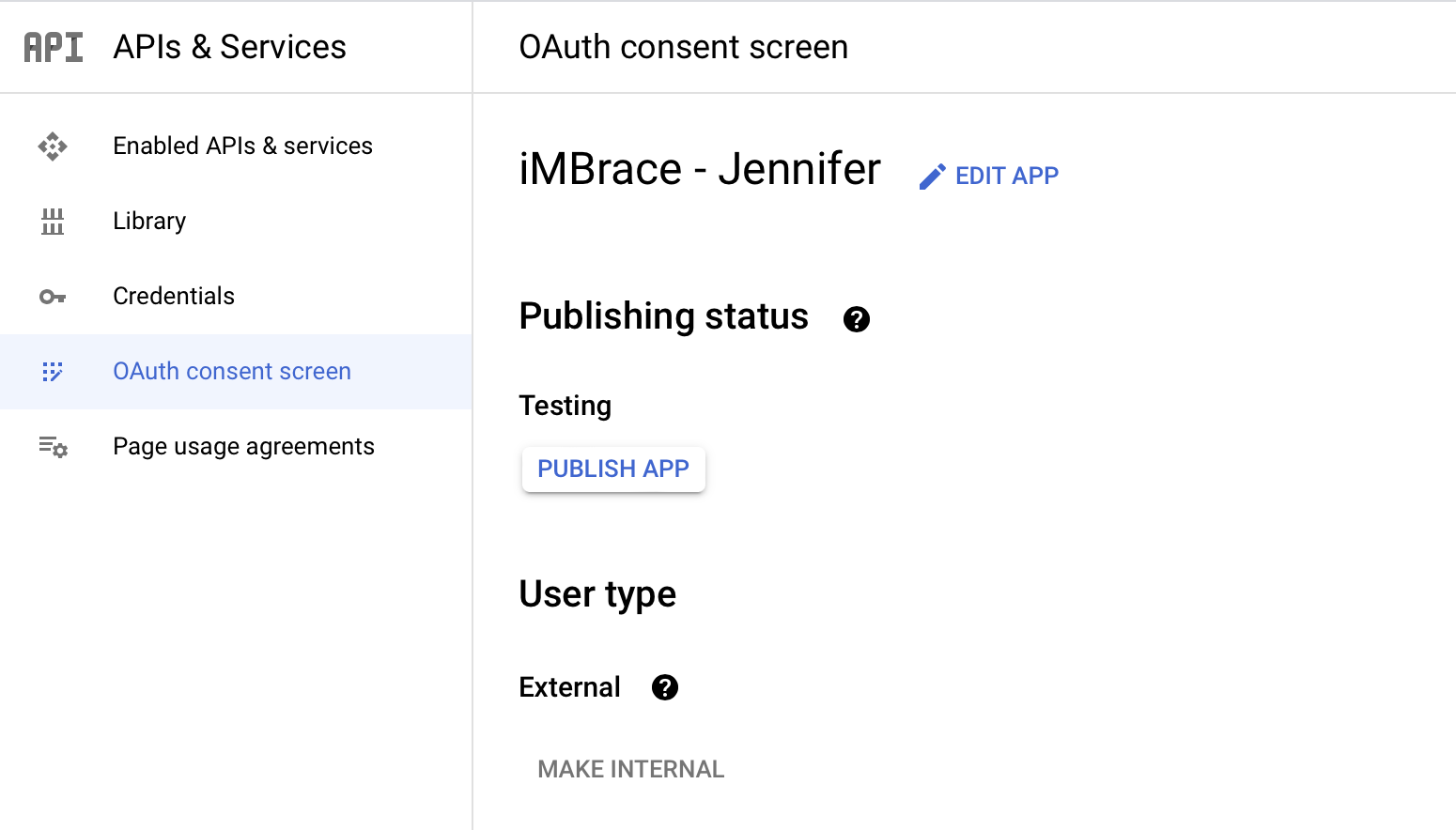This screenshot has height=830, width=1456.
Task: Select OAuth consent screen sidebar item
Action: (x=236, y=372)
